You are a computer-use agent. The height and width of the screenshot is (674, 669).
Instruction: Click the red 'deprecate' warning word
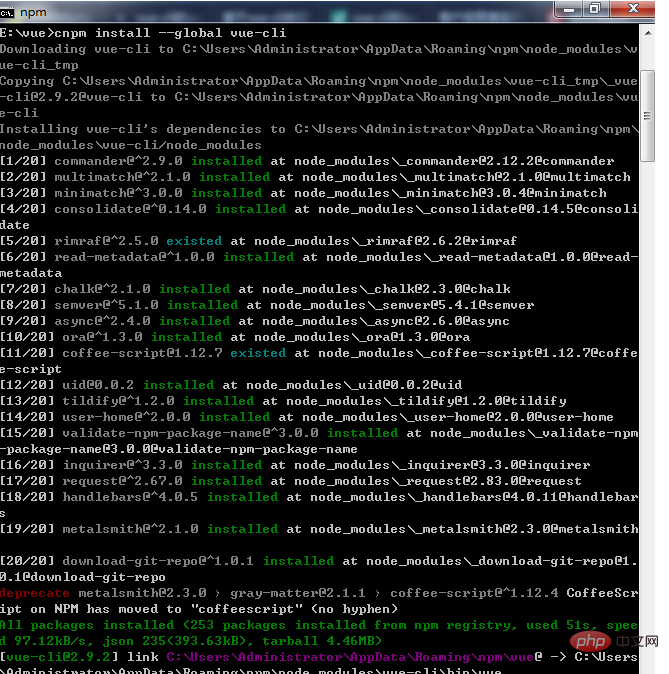[x=34, y=593]
